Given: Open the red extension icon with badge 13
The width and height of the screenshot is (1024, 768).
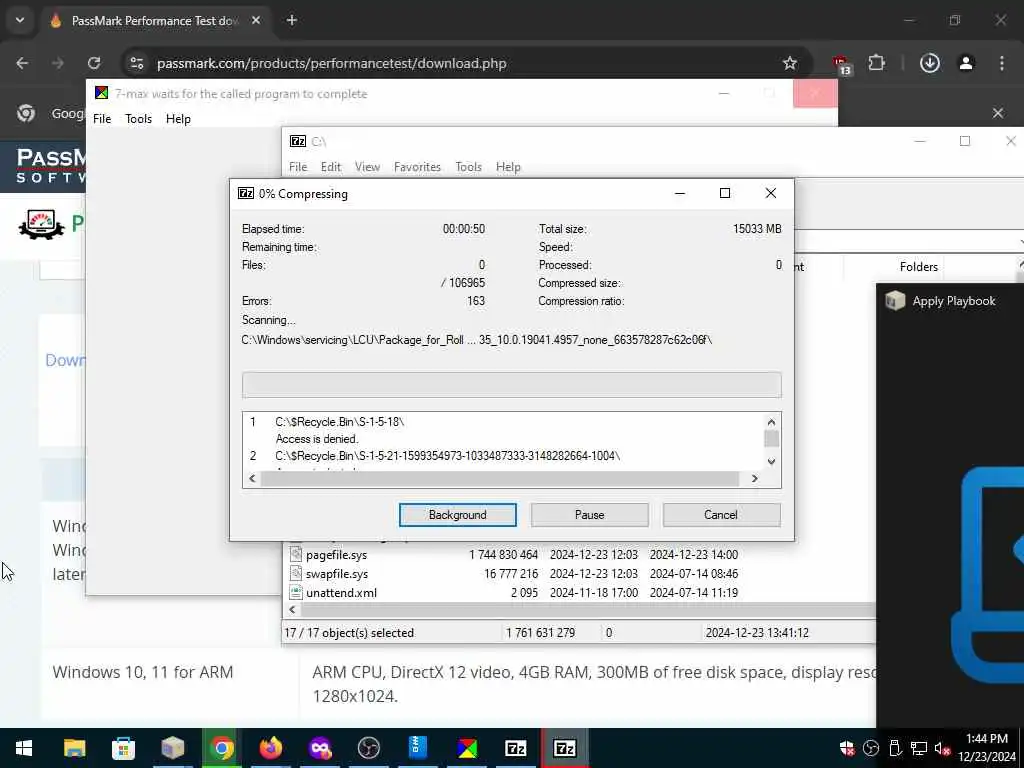Looking at the screenshot, I should point(842,65).
